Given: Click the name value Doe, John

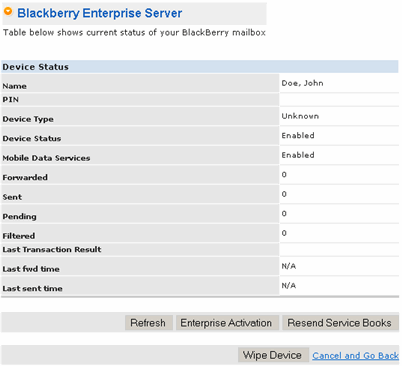Looking at the screenshot, I should tap(302, 83).
